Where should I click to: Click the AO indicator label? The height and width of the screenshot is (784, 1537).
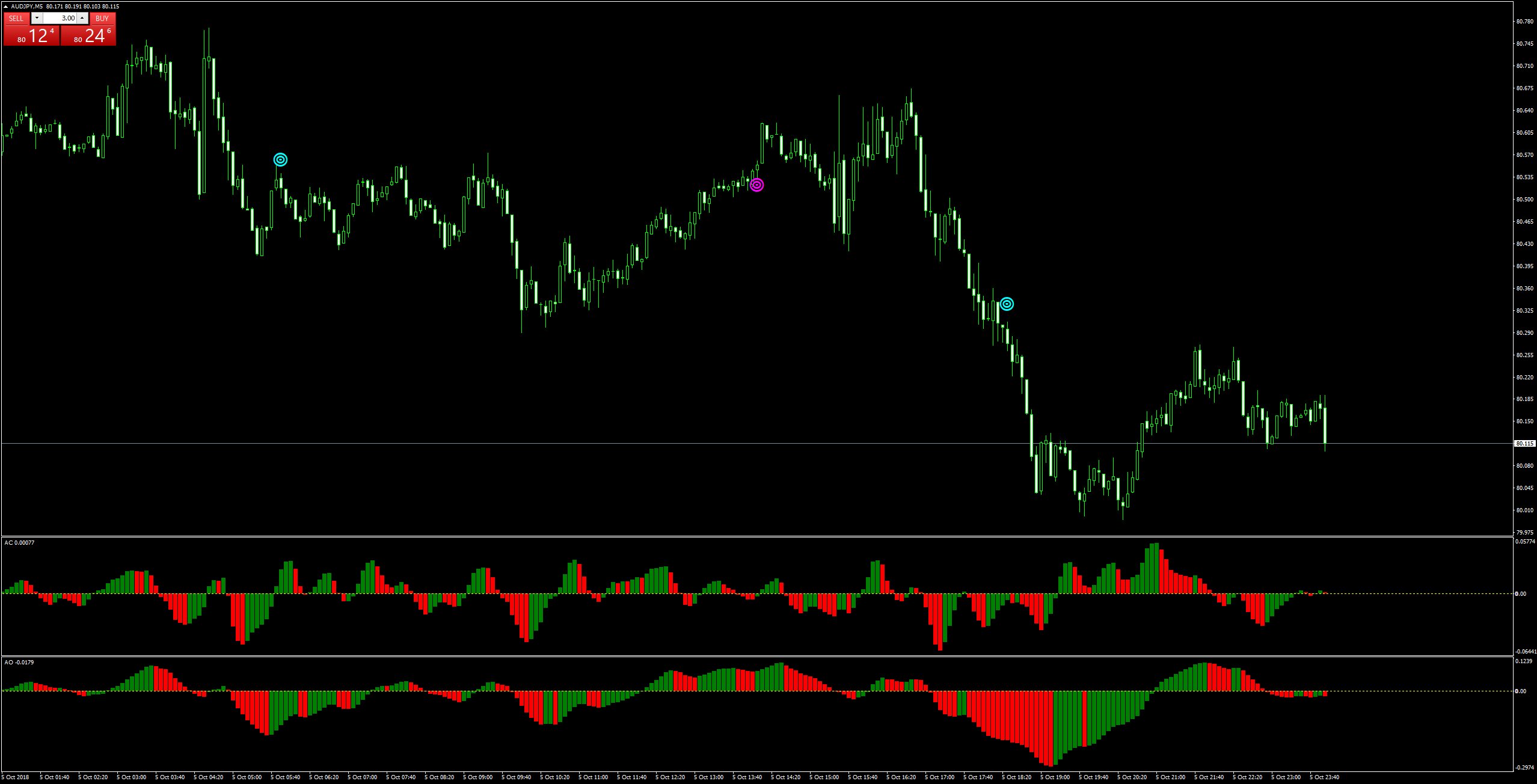click(19, 663)
